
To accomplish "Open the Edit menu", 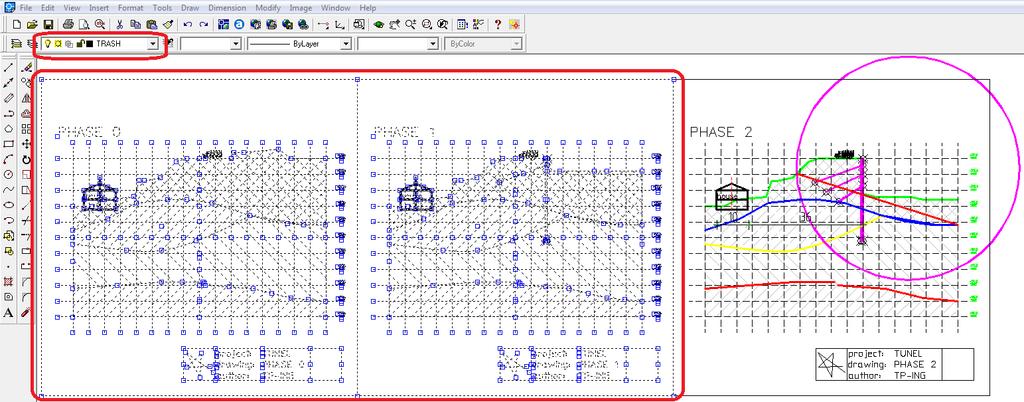I will point(48,8).
